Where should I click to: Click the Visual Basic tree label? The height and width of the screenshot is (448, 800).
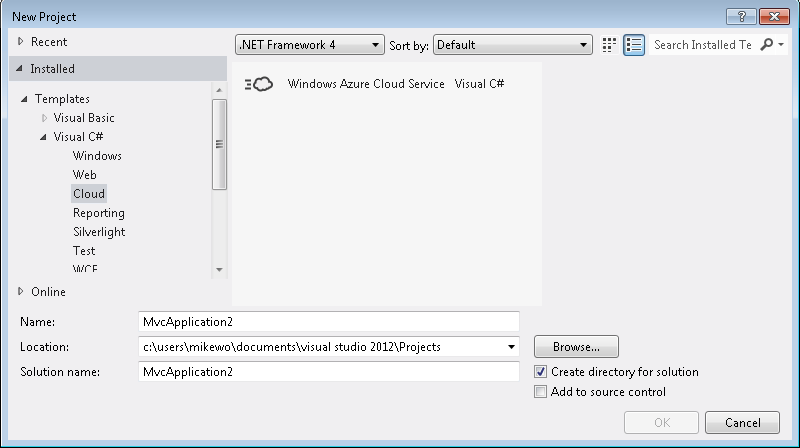(84, 118)
